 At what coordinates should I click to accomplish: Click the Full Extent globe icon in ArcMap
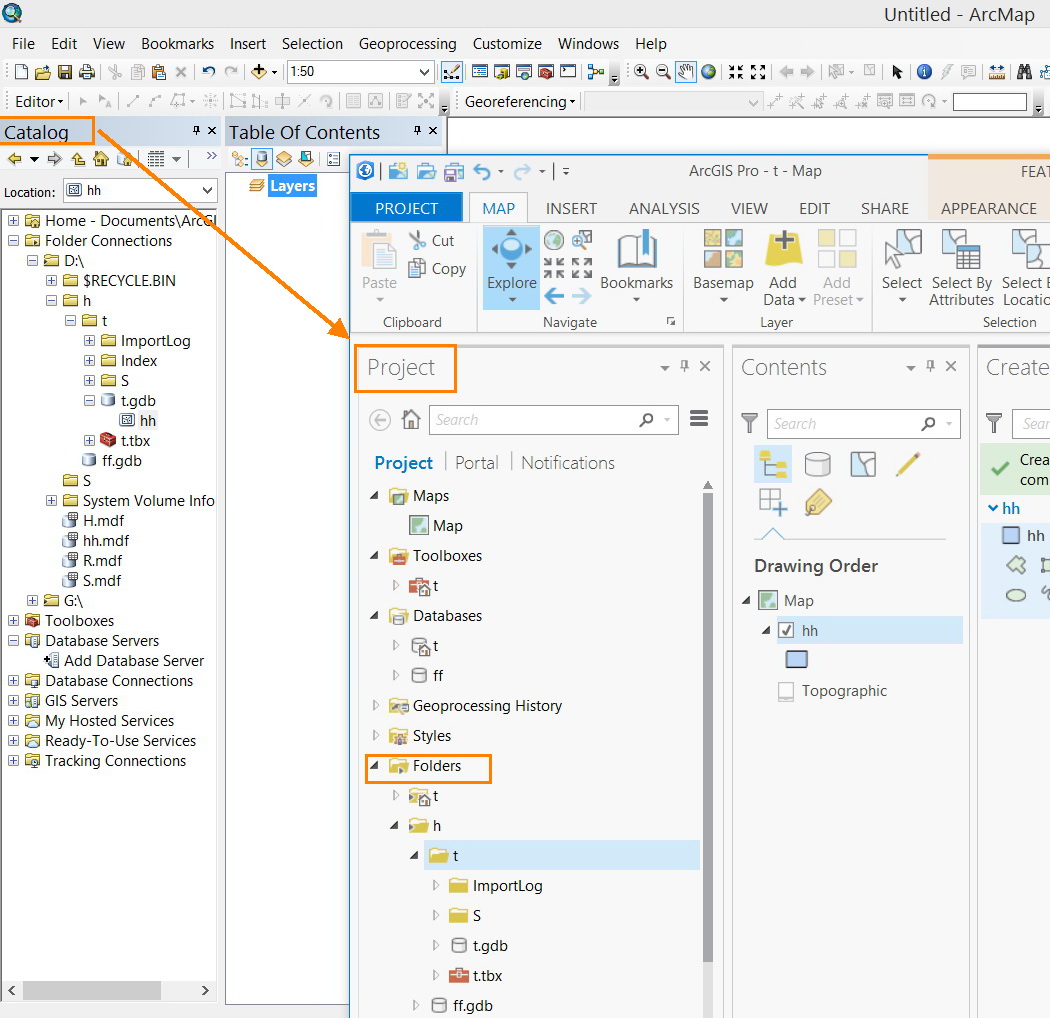tap(708, 72)
